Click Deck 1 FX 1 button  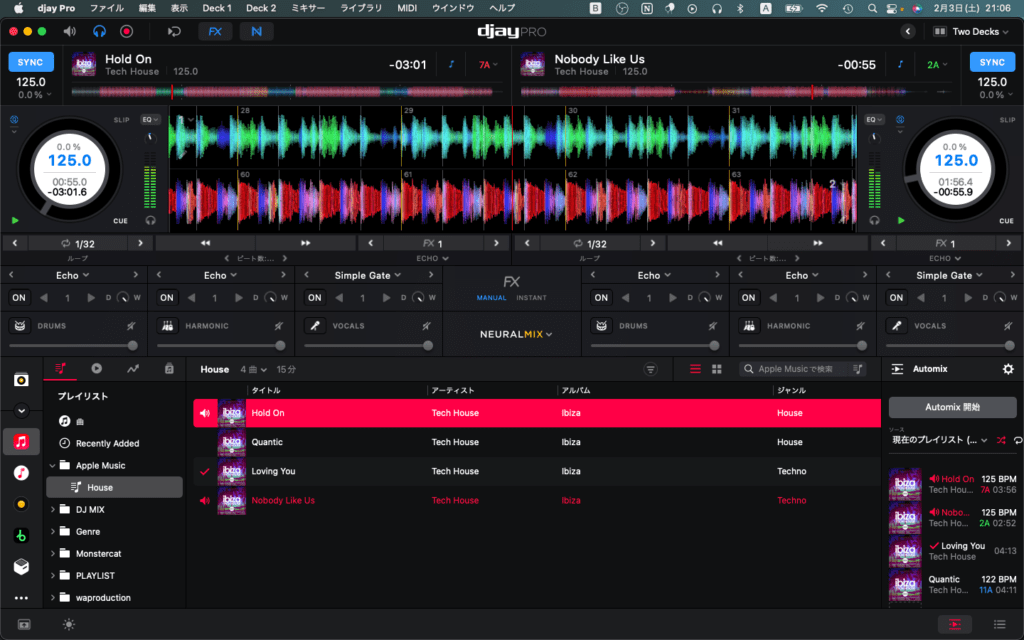(x=432, y=244)
